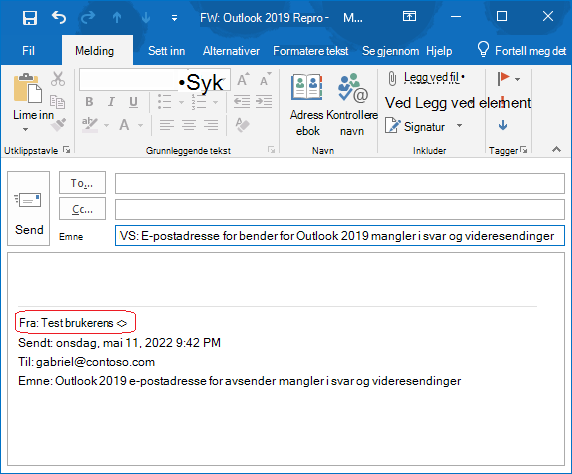Image resolution: width=572 pixels, height=474 pixels.
Task: Open the font color picker arrow
Action: [140, 125]
